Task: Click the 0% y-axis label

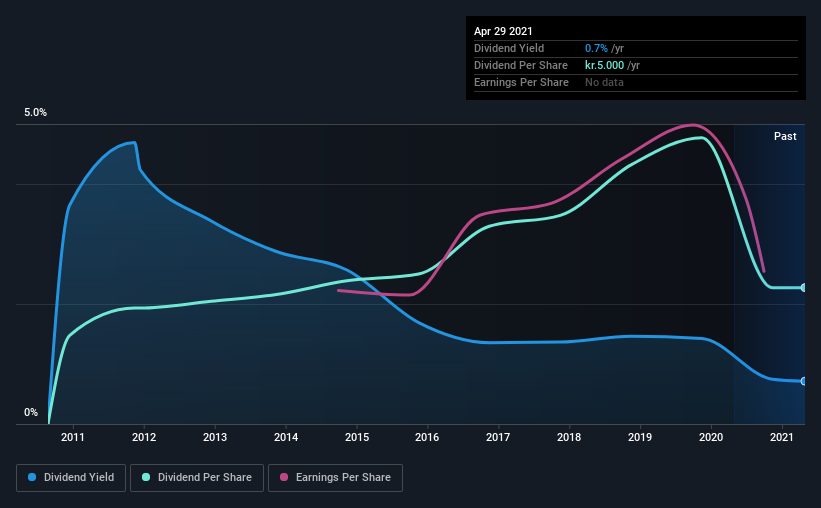Action: pos(31,413)
